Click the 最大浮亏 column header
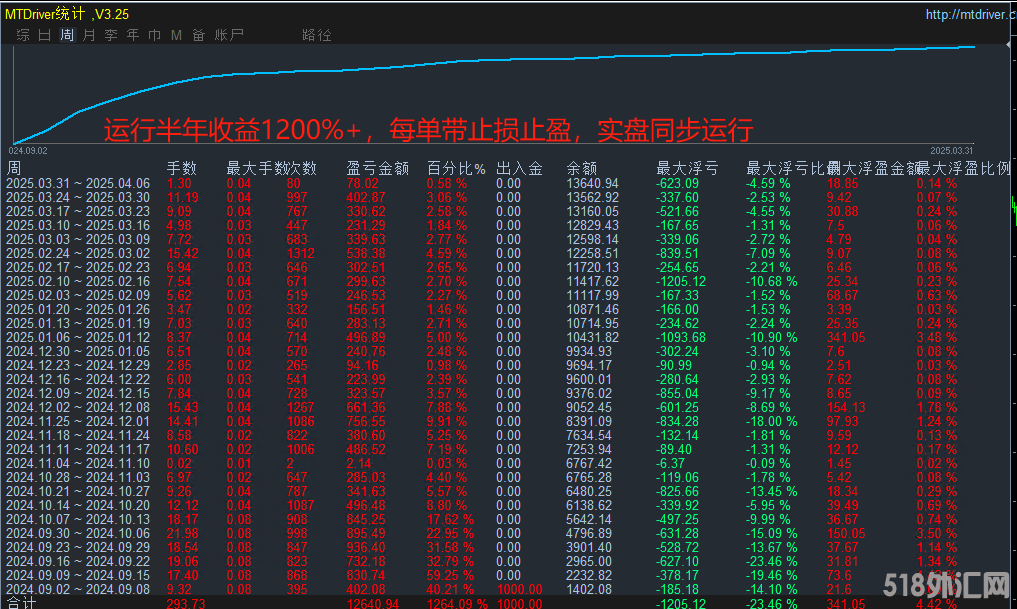1017x609 pixels. pos(686,168)
